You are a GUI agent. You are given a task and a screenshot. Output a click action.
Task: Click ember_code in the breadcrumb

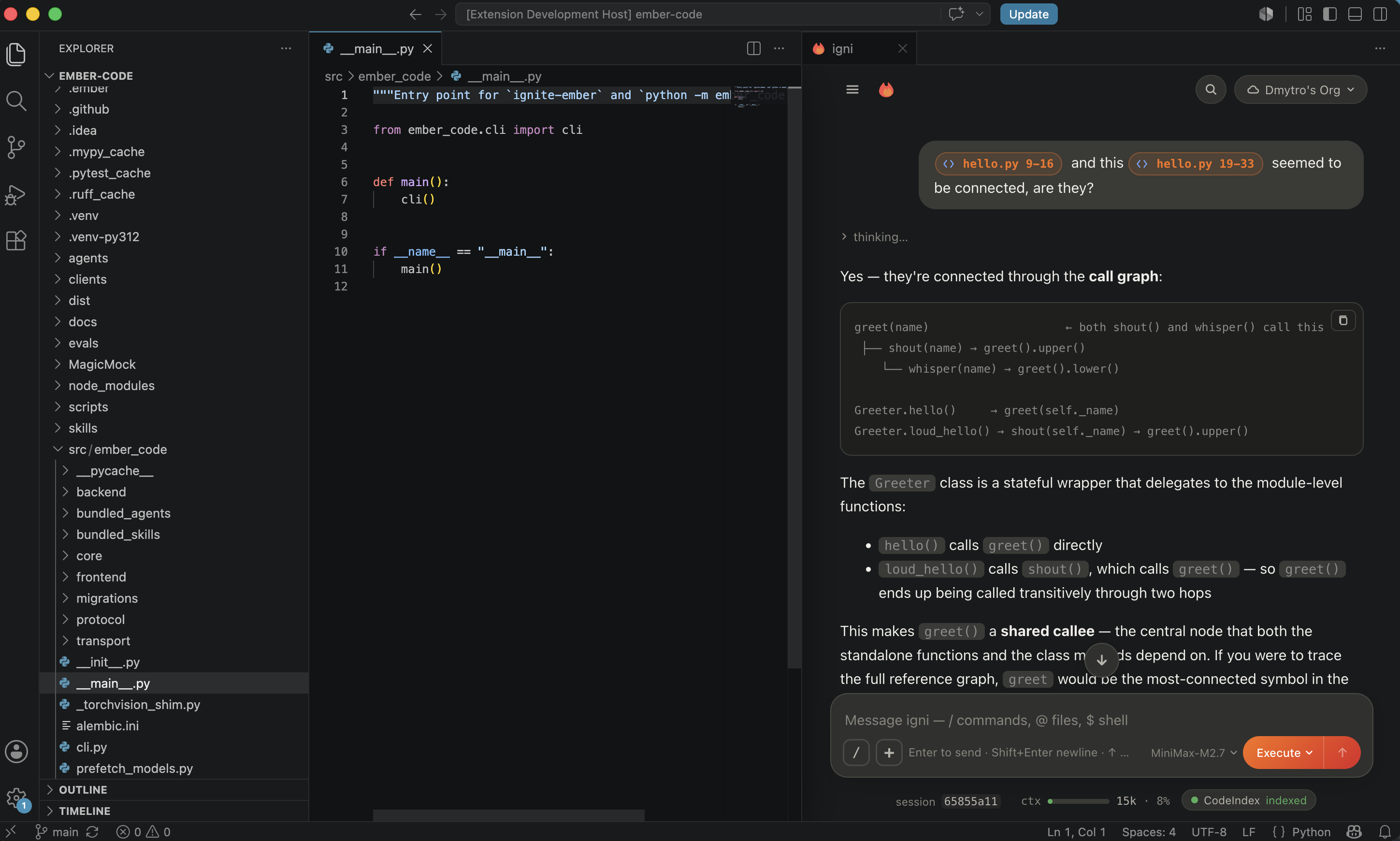(x=394, y=76)
